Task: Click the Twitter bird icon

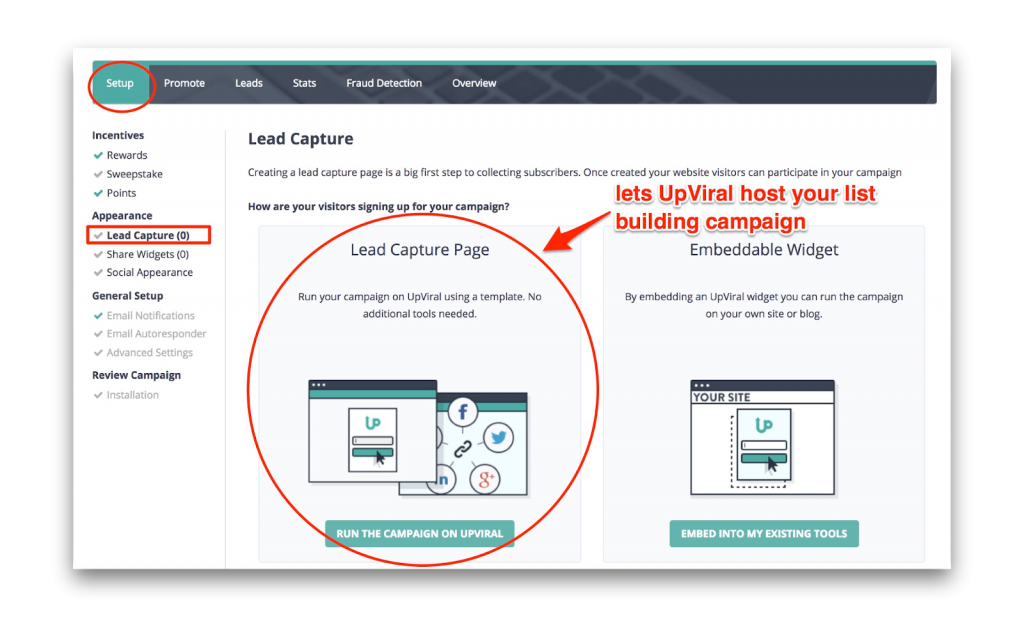Action: tap(498, 438)
